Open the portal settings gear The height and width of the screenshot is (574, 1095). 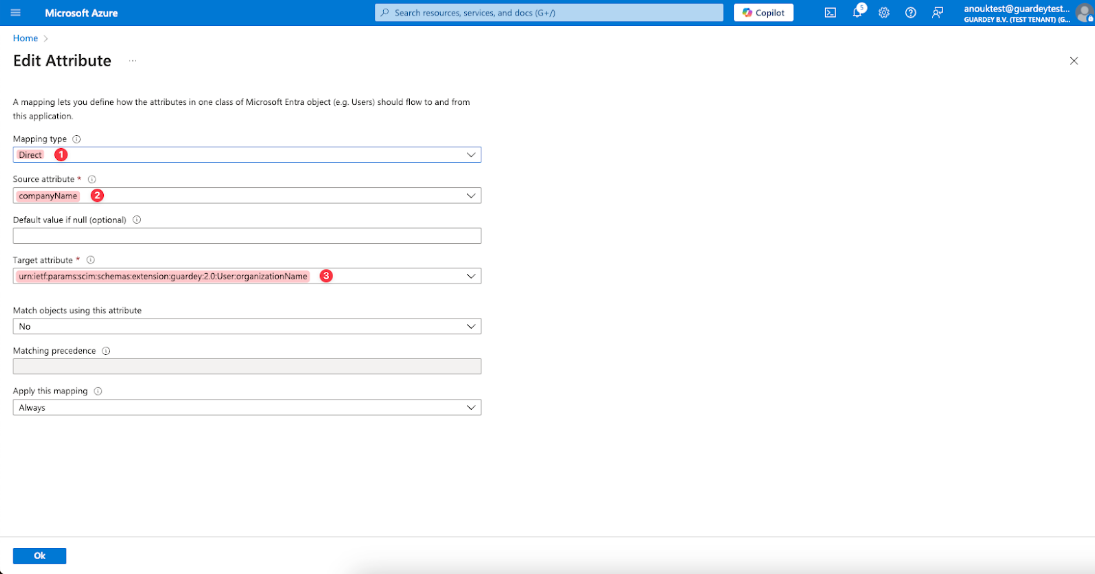click(x=884, y=13)
